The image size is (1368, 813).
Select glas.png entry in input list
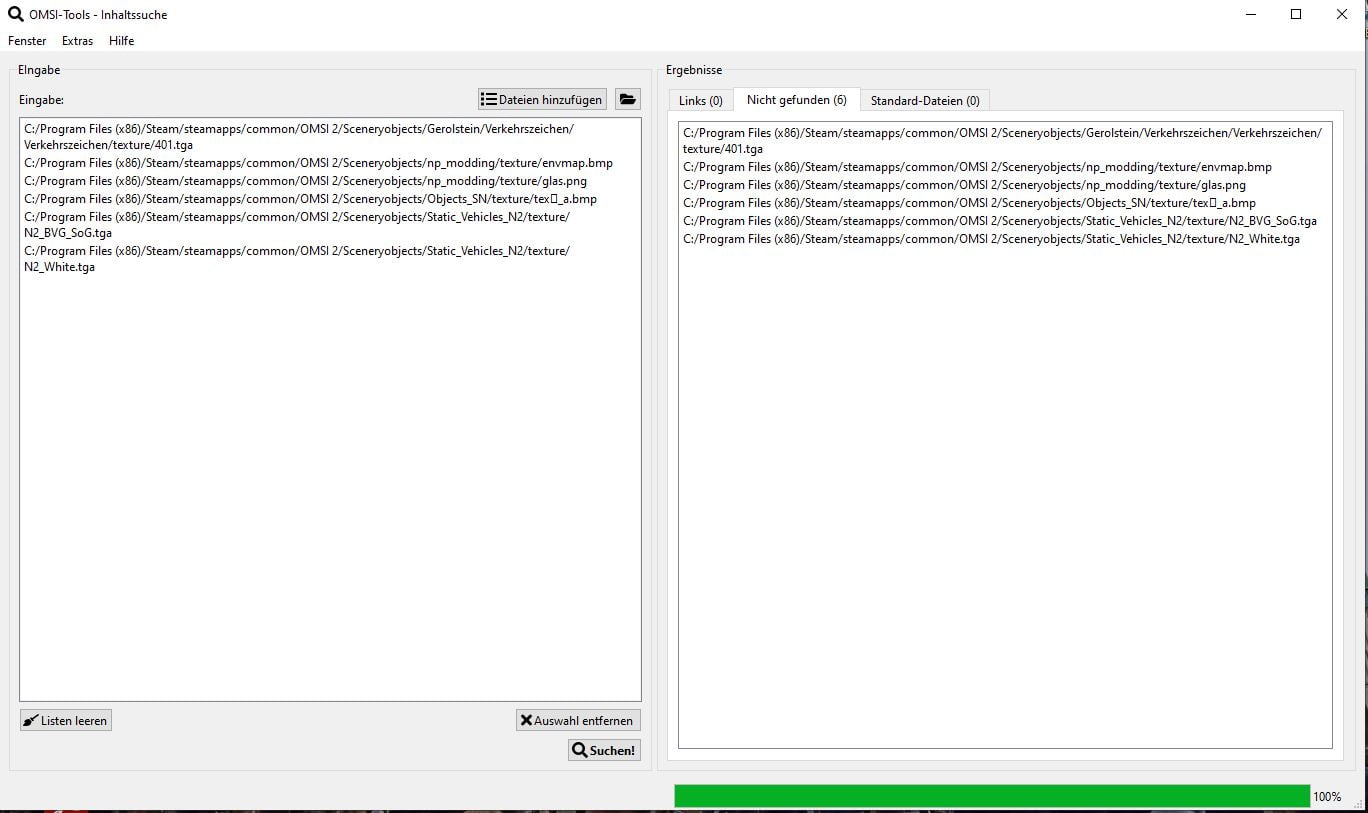305,181
